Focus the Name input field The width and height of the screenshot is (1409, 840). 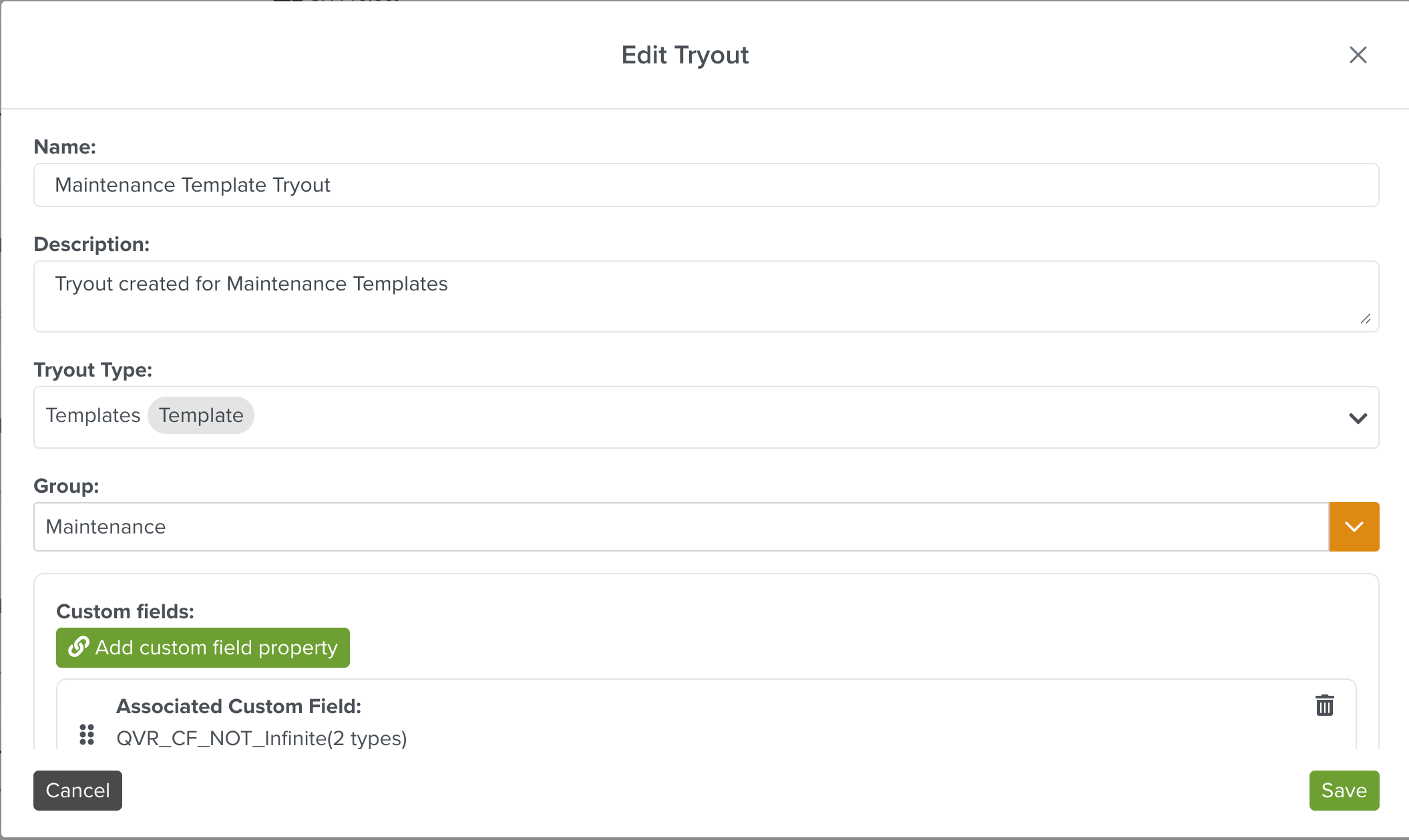coord(706,185)
